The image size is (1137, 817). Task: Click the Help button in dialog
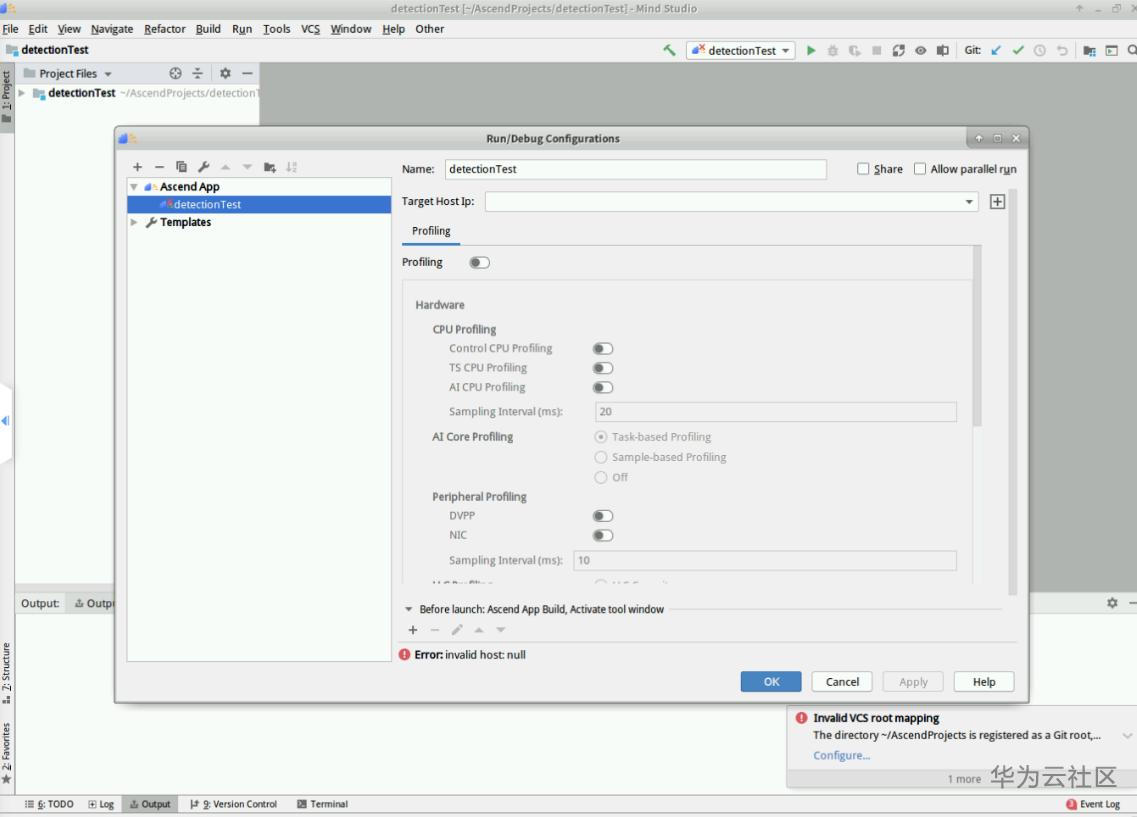[983, 681]
